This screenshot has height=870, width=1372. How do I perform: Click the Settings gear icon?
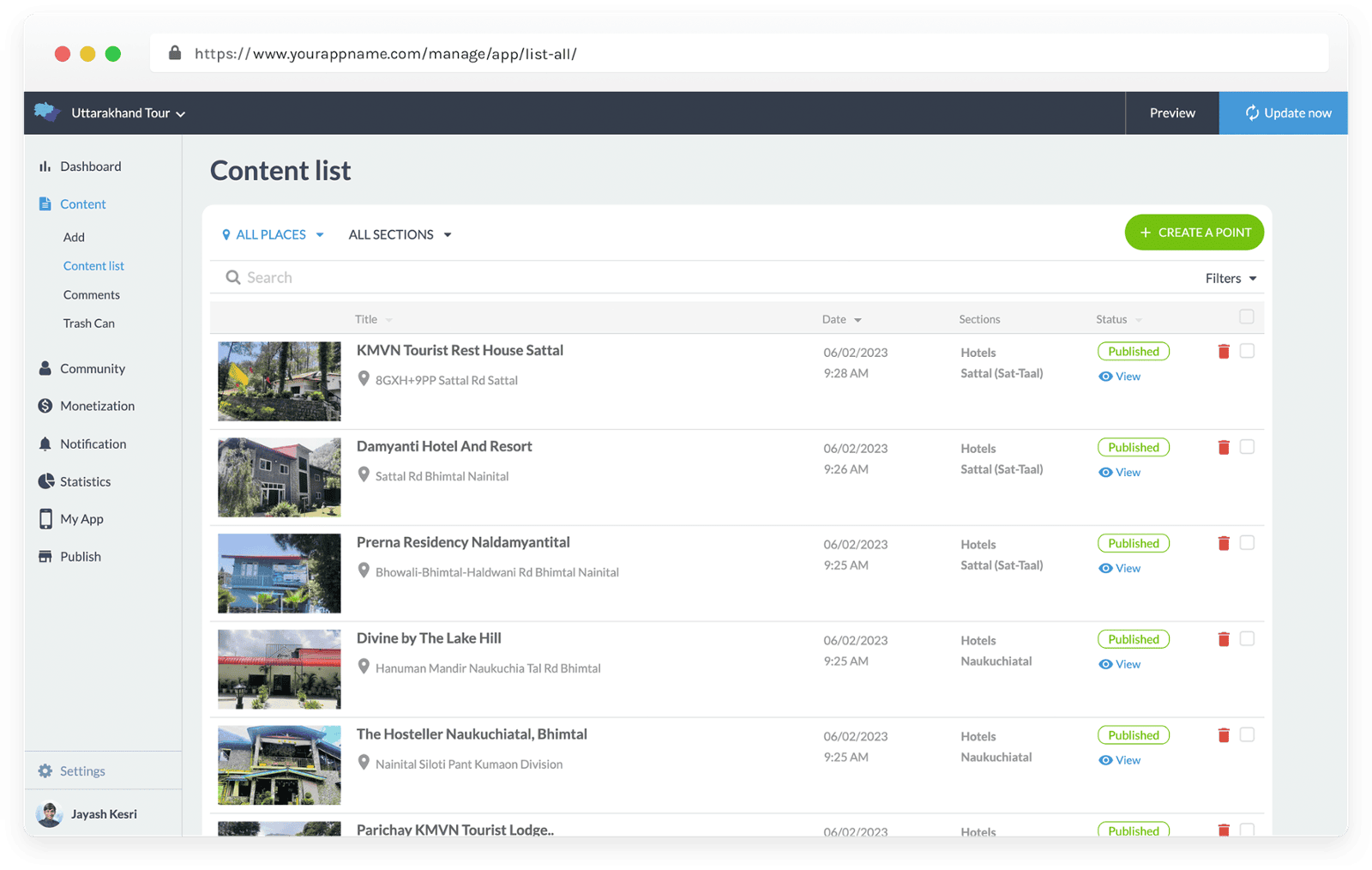[x=45, y=771]
